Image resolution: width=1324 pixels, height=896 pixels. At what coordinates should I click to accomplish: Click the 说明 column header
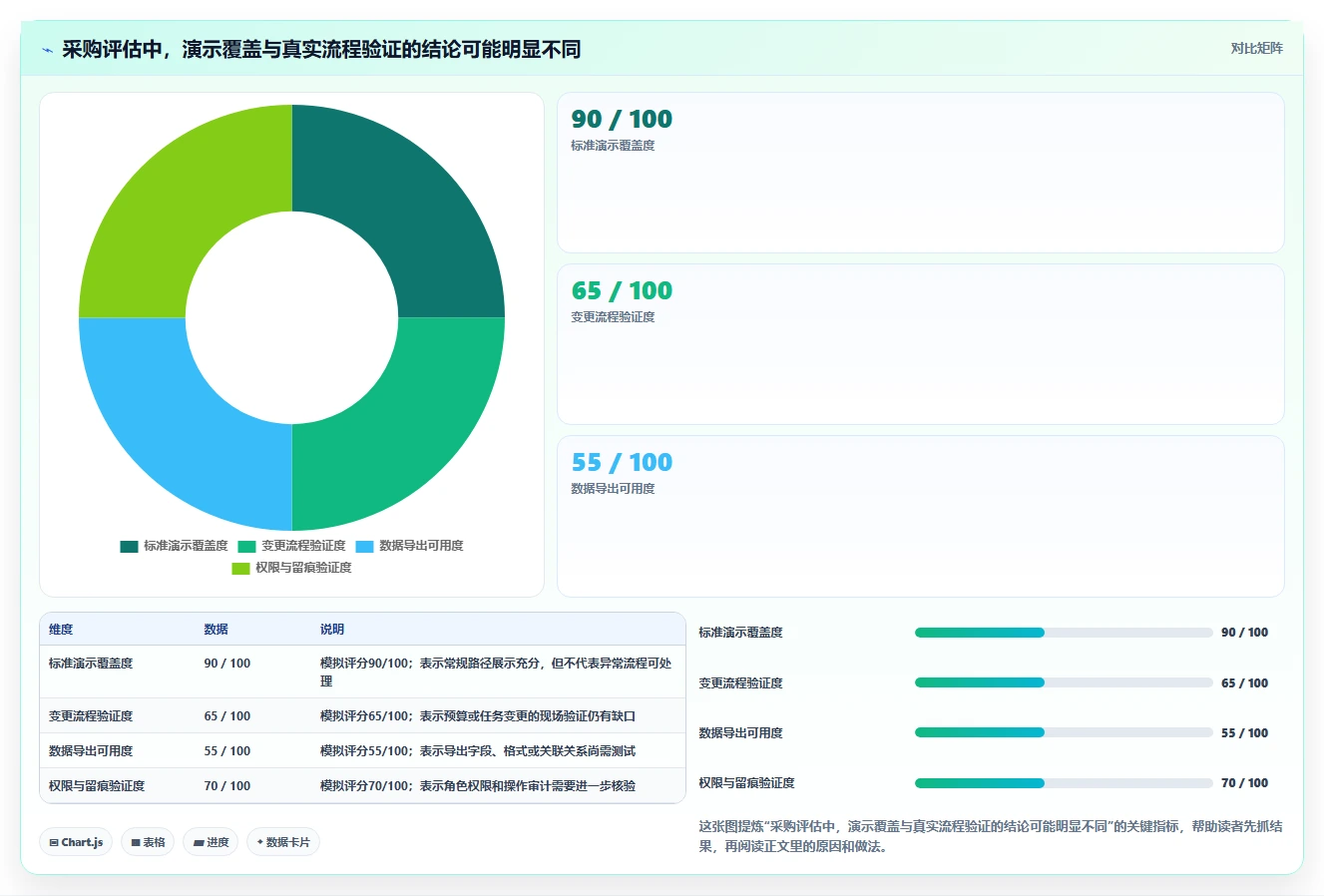(332, 630)
